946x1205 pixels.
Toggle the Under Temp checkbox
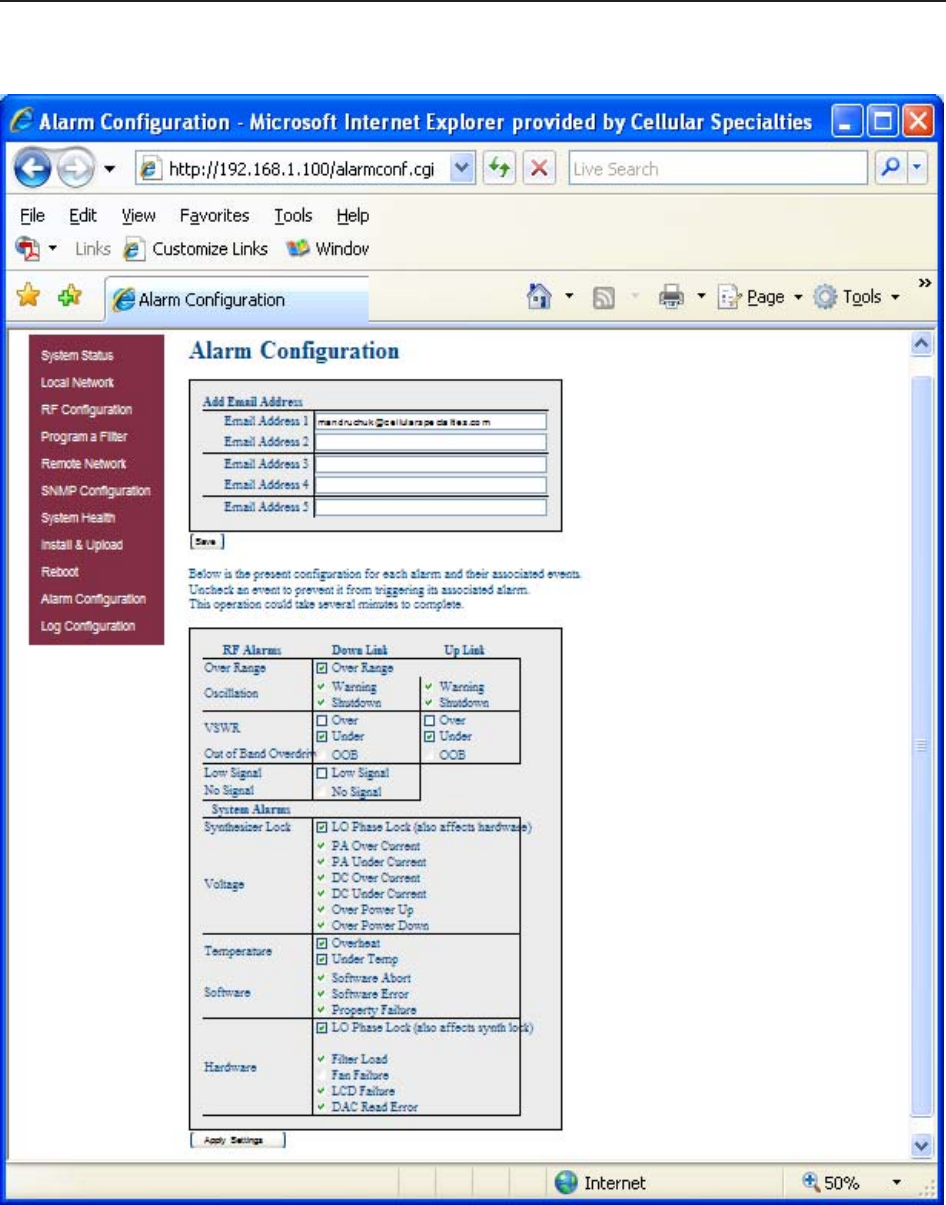point(321,959)
